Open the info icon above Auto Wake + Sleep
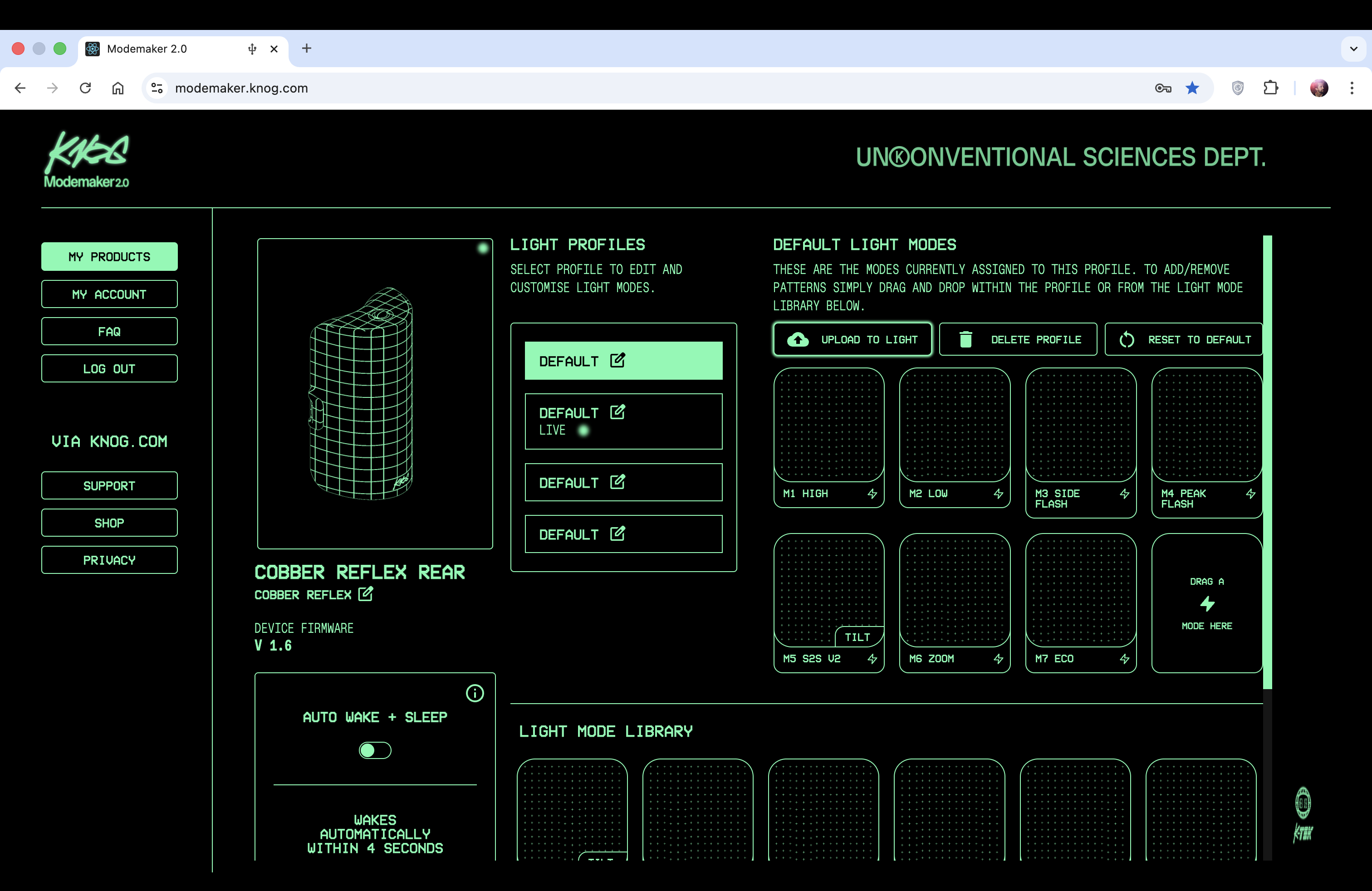 click(x=475, y=693)
